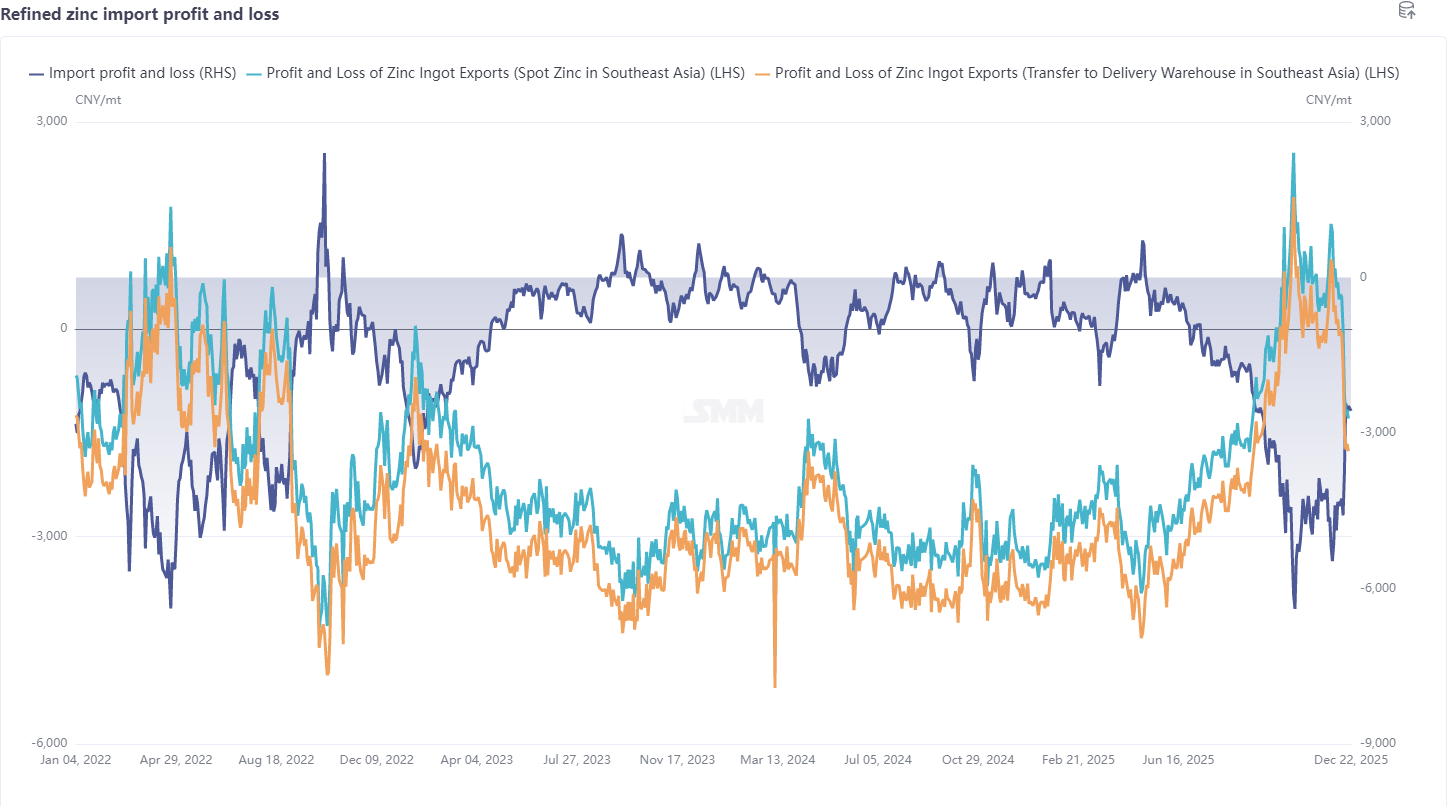Click the teal Spot Zinc legend line marker
The height and width of the screenshot is (806, 1447).
pyautogui.click(x=254, y=73)
